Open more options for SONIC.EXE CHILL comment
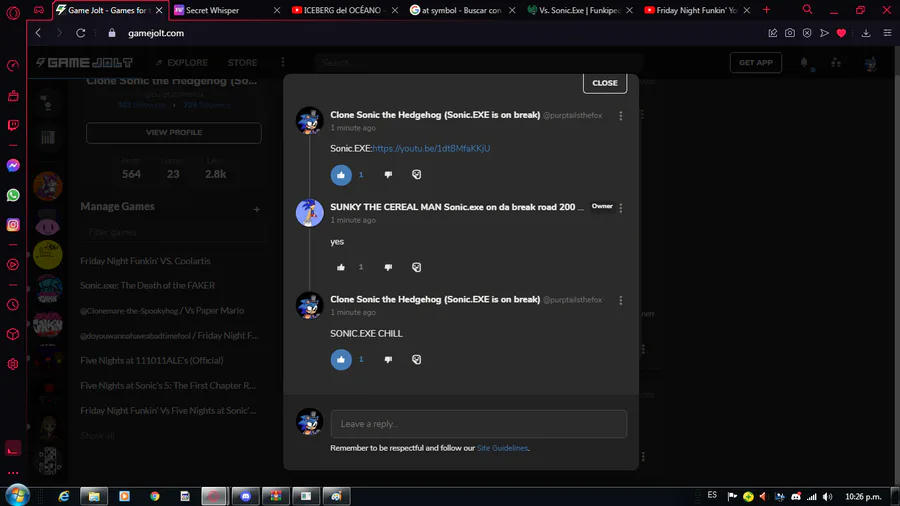This screenshot has height=506, width=900. click(x=620, y=300)
